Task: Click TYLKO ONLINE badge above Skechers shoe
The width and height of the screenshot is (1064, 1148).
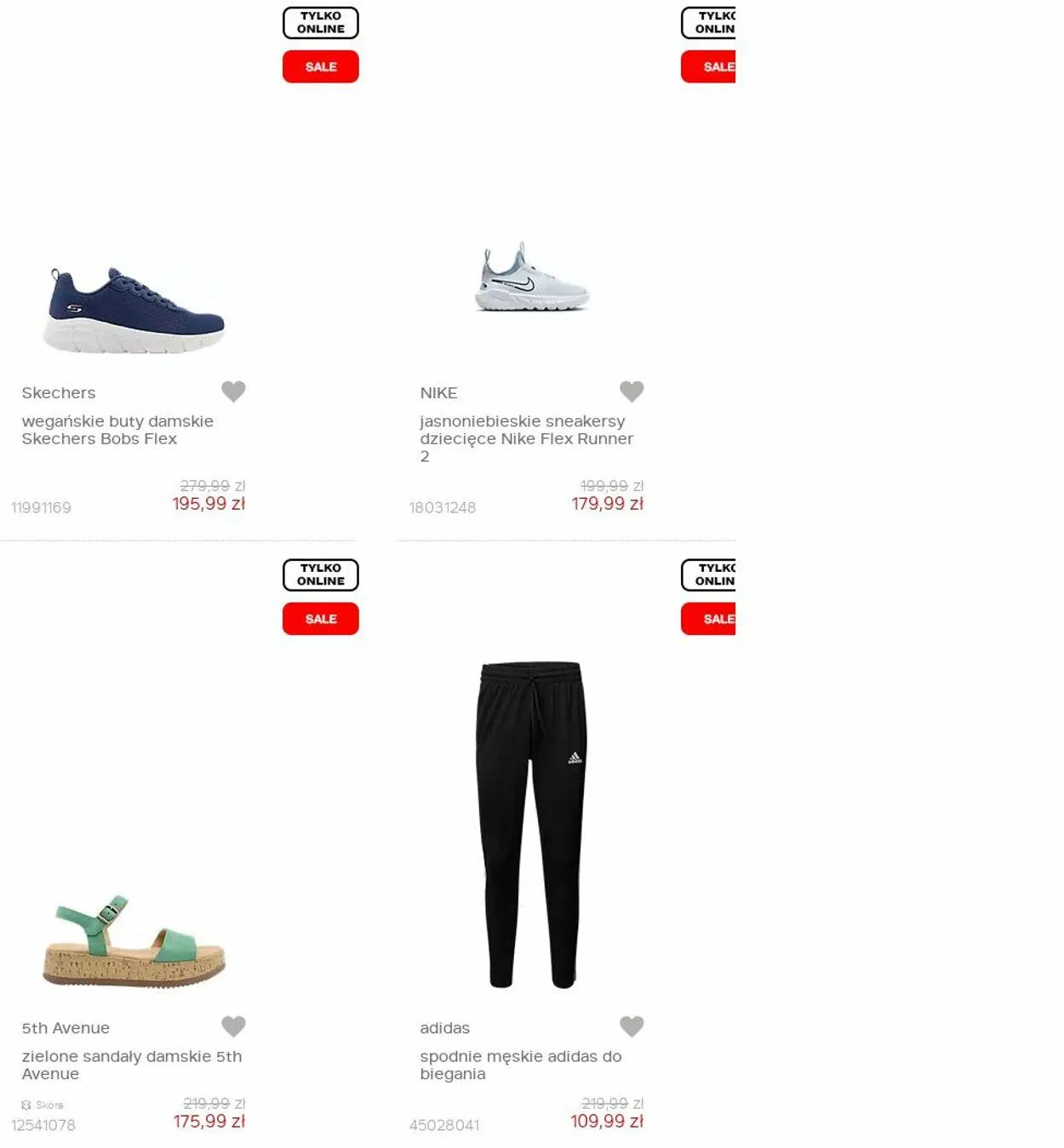Action: (x=321, y=23)
